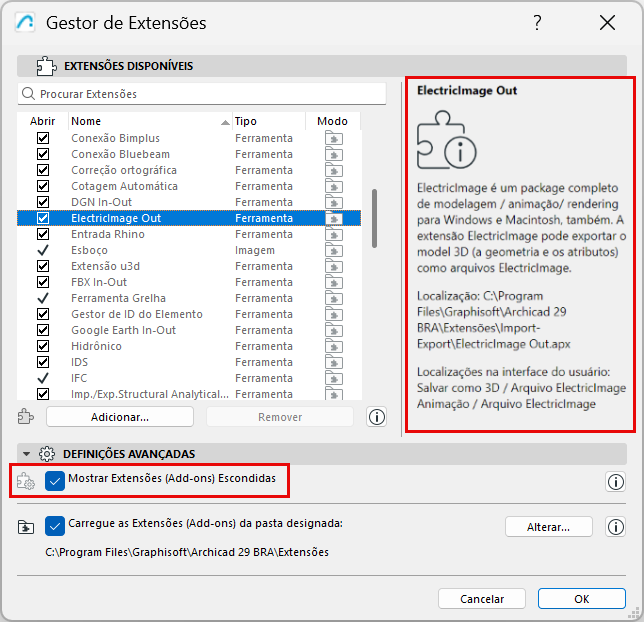
Task: Select Gestor de ID do Elemento row
Action: [189, 314]
